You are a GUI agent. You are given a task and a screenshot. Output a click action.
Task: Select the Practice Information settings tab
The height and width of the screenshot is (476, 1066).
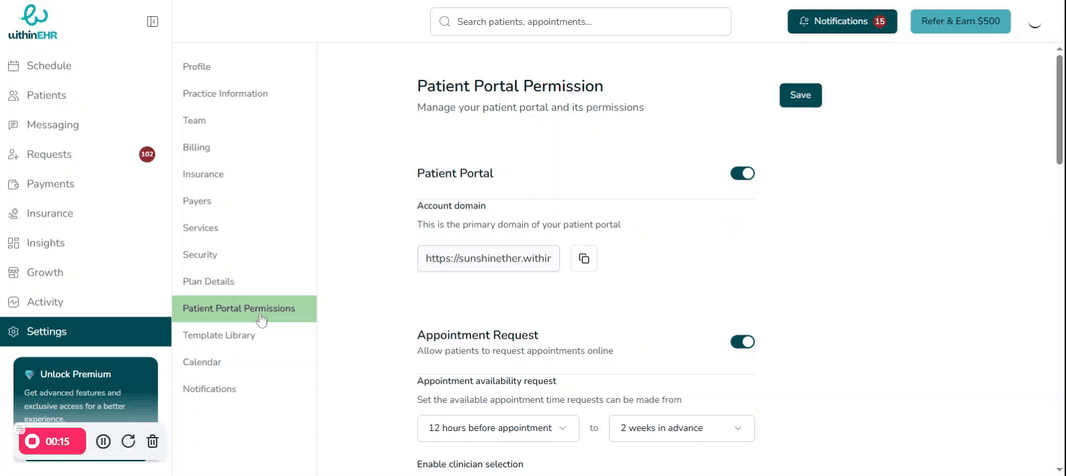tap(225, 93)
